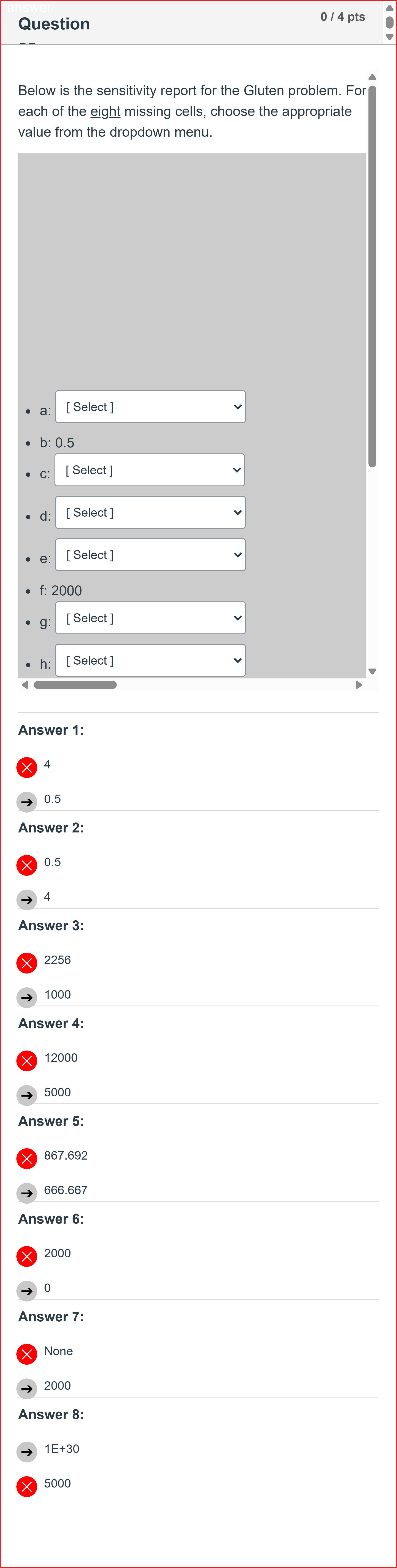Viewport: 397px width, 1568px height.
Task: Click the arrow icon next to 0.5 under Answer 1
Action: (27, 802)
